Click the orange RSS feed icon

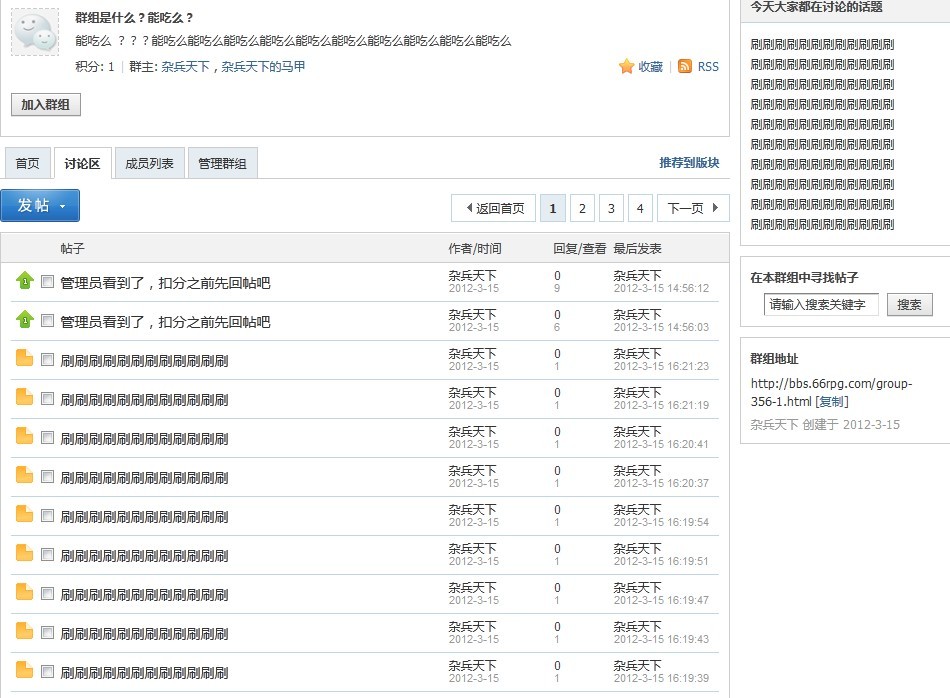click(x=685, y=66)
